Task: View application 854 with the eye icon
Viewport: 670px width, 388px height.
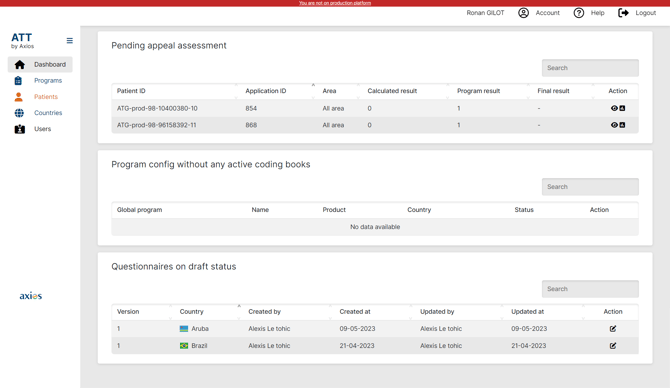Action: point(614,108)
